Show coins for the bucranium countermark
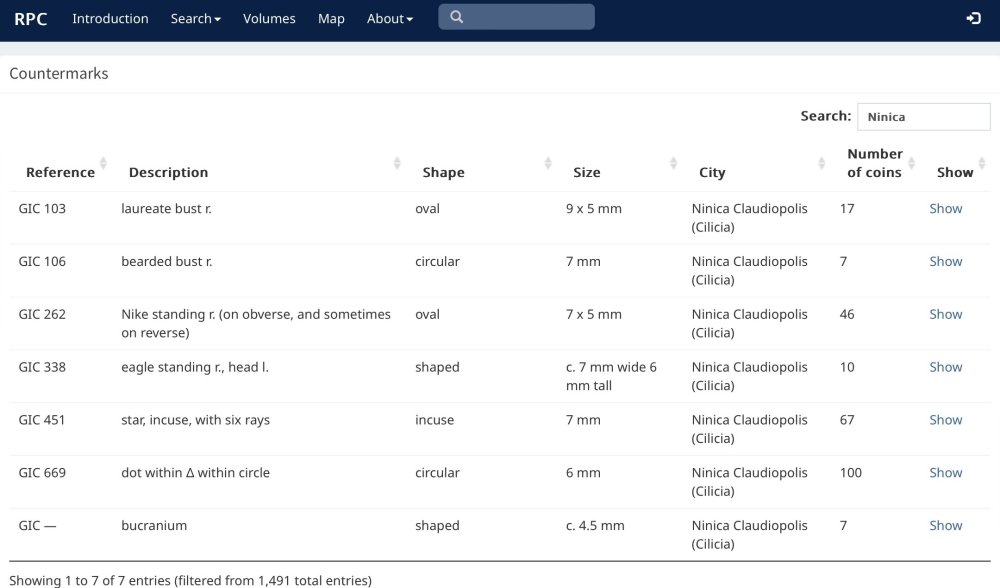 pyautogui.click(x=945, y=526)
